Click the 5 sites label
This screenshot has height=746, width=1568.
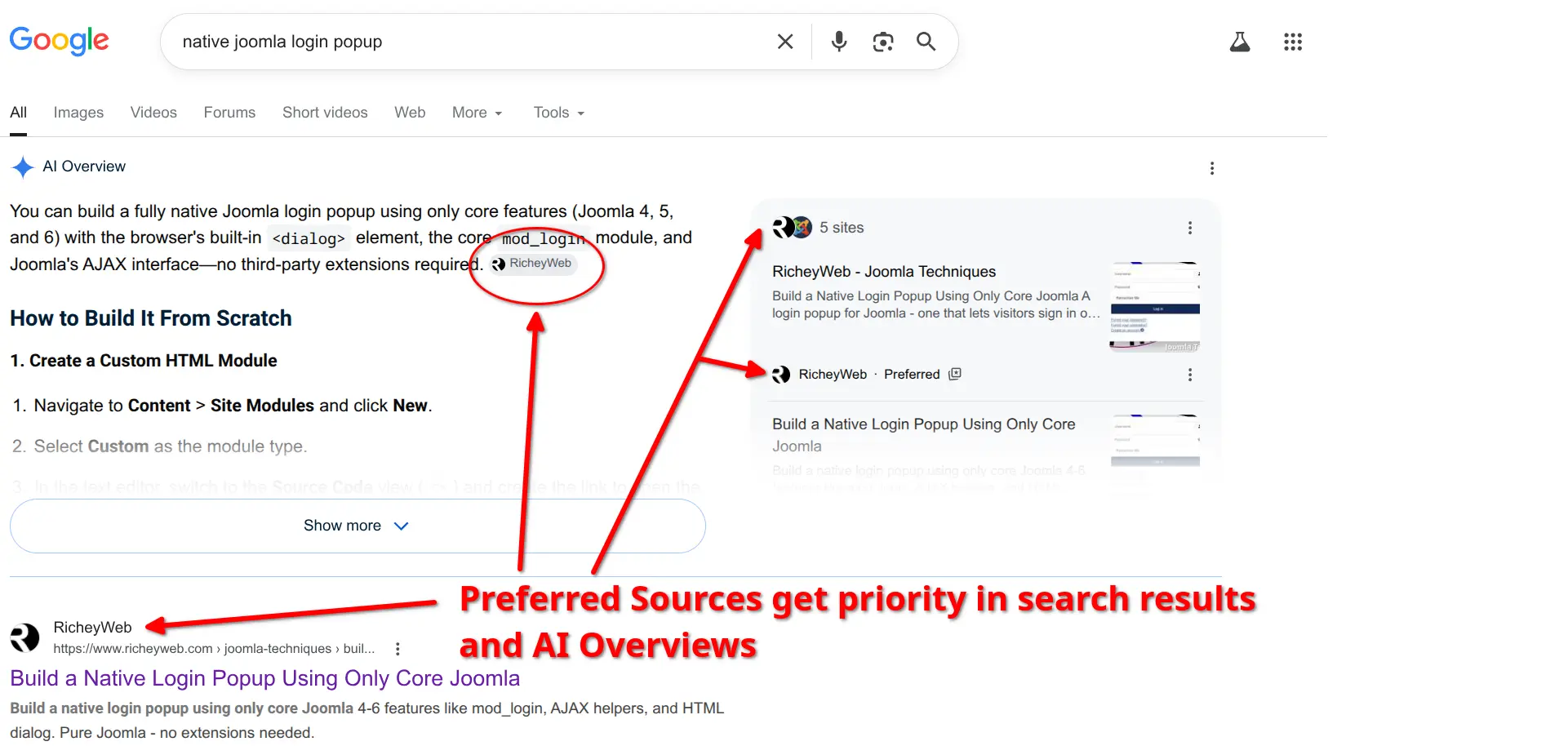[842, 228]
